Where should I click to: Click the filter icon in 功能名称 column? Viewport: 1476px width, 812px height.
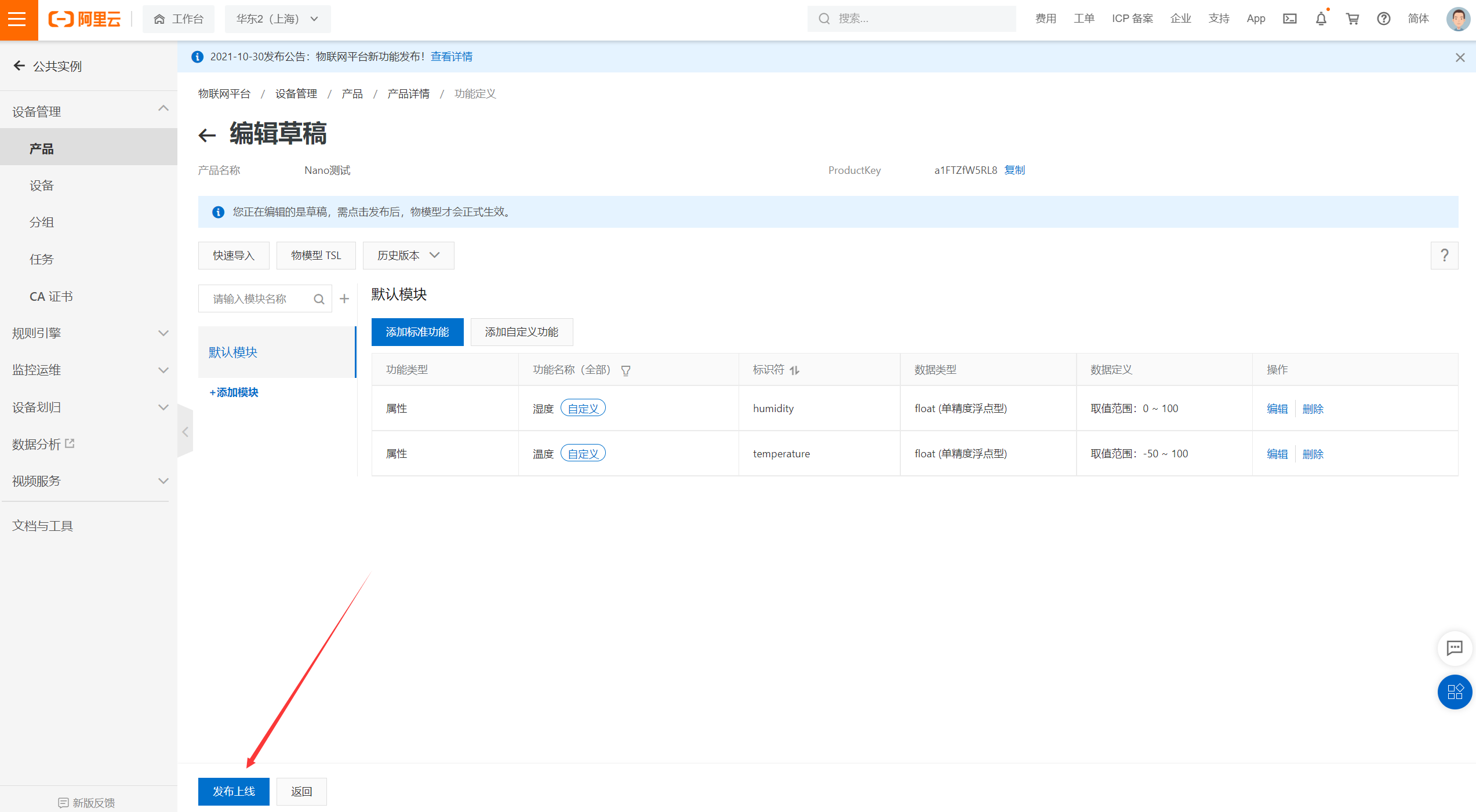click(626, 370)
